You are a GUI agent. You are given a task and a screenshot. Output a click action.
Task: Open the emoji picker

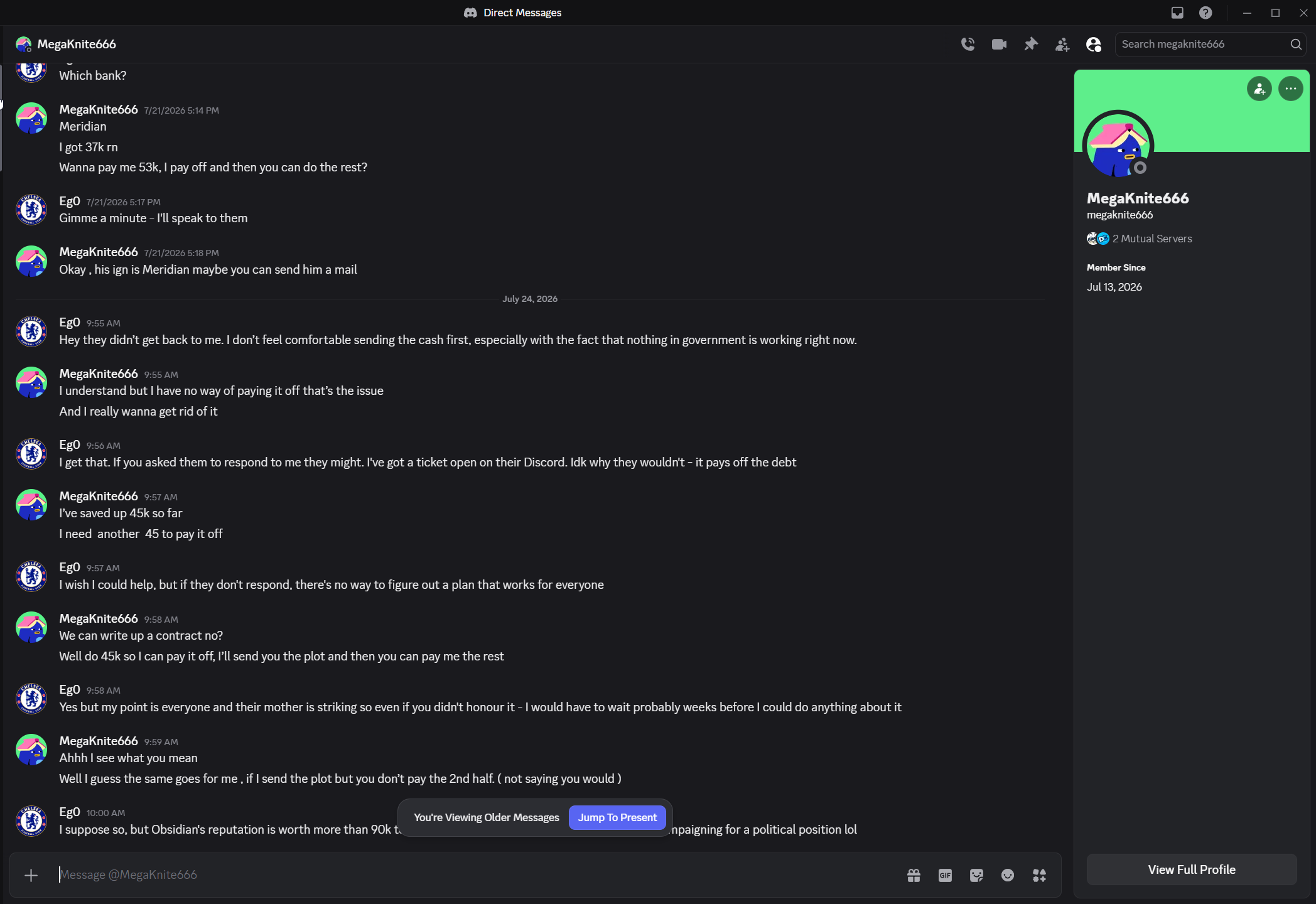[1008, 875]
